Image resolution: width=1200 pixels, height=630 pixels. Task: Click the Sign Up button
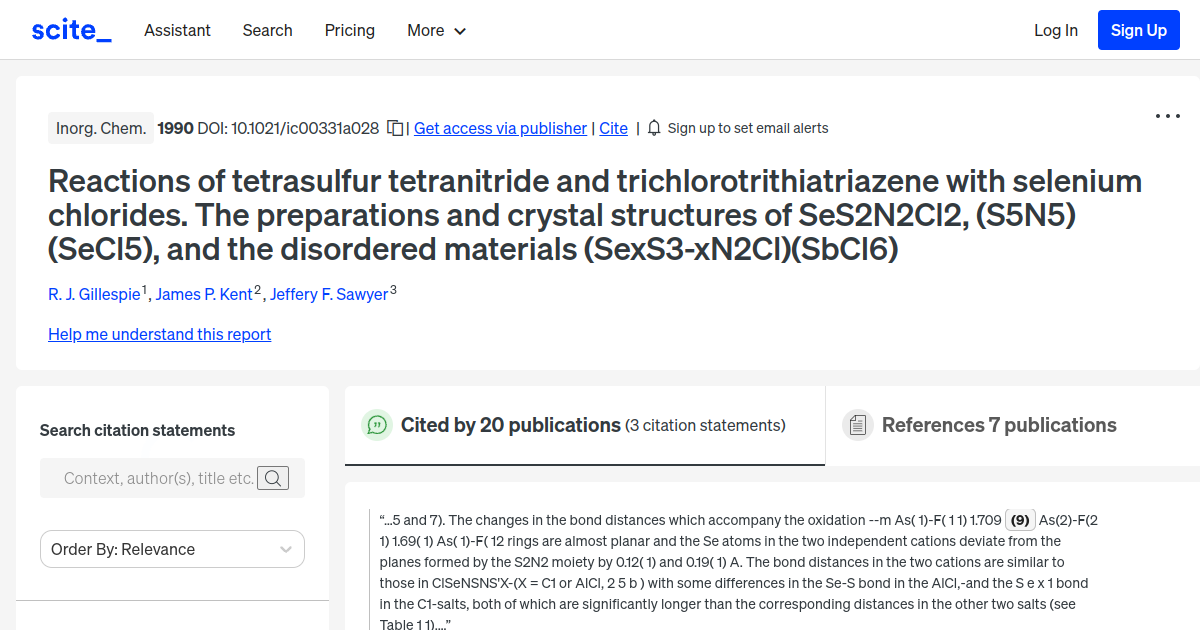pyautogui.click(x=1138, y=30)
